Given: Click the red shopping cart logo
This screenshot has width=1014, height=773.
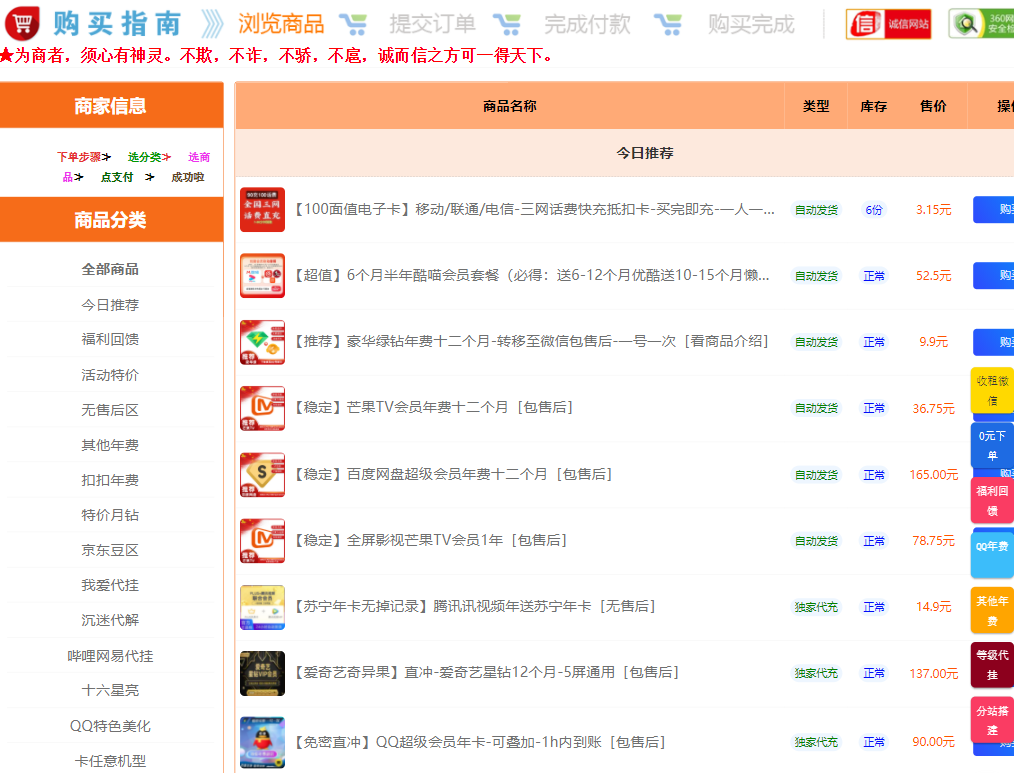Looking at the screenshot, I should 22,23.
